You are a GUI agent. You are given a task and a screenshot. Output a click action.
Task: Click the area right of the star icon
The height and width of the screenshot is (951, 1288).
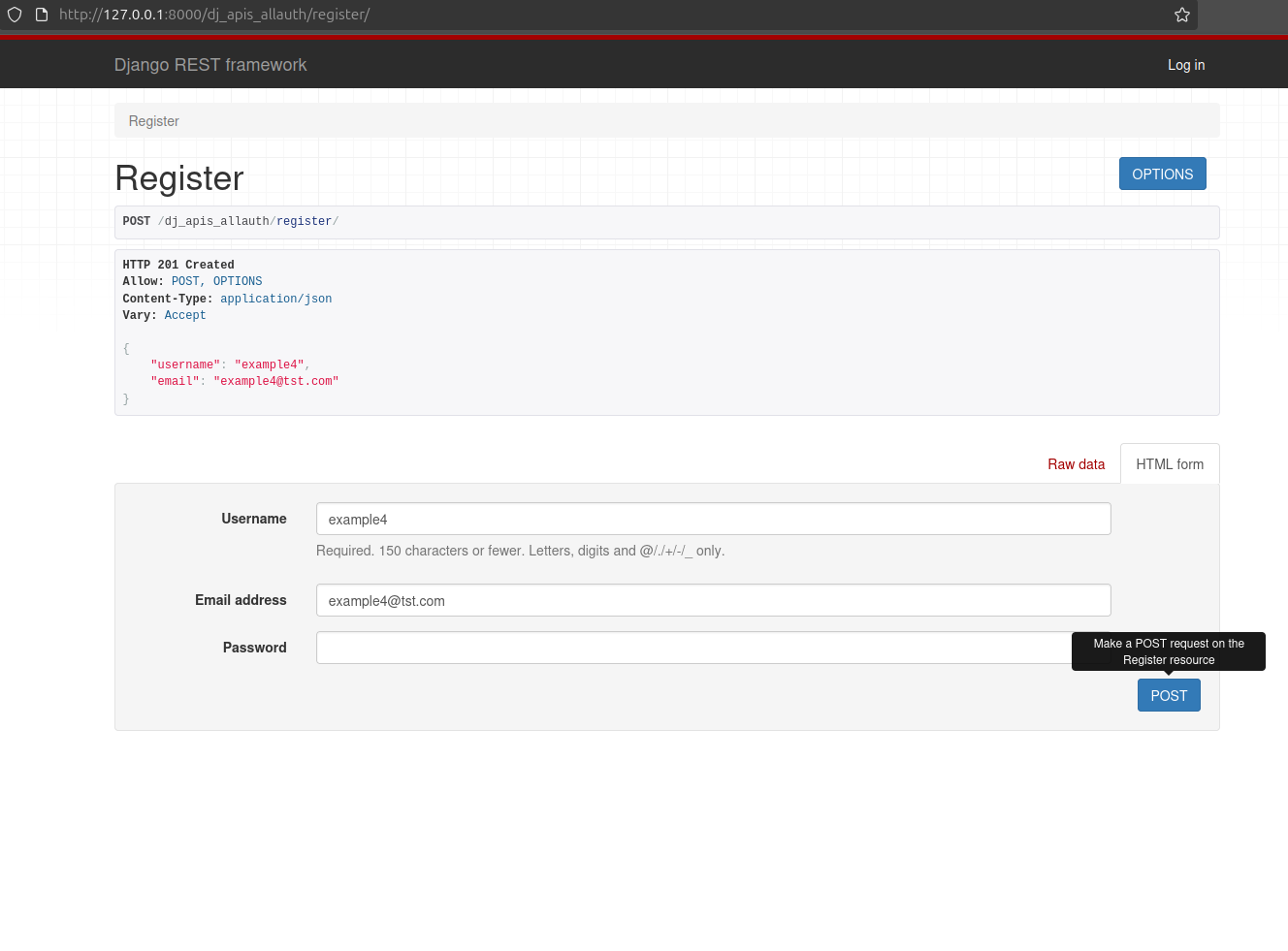coord(1242,15)
